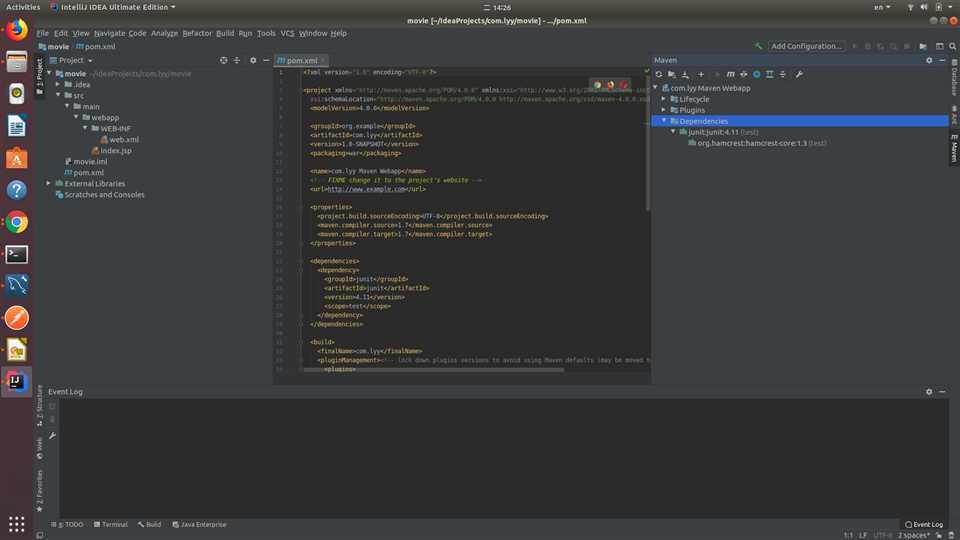Expand External Libraries node
This screenshot has height=540, width=960.
pyautogui.click(x=49, y=184)
